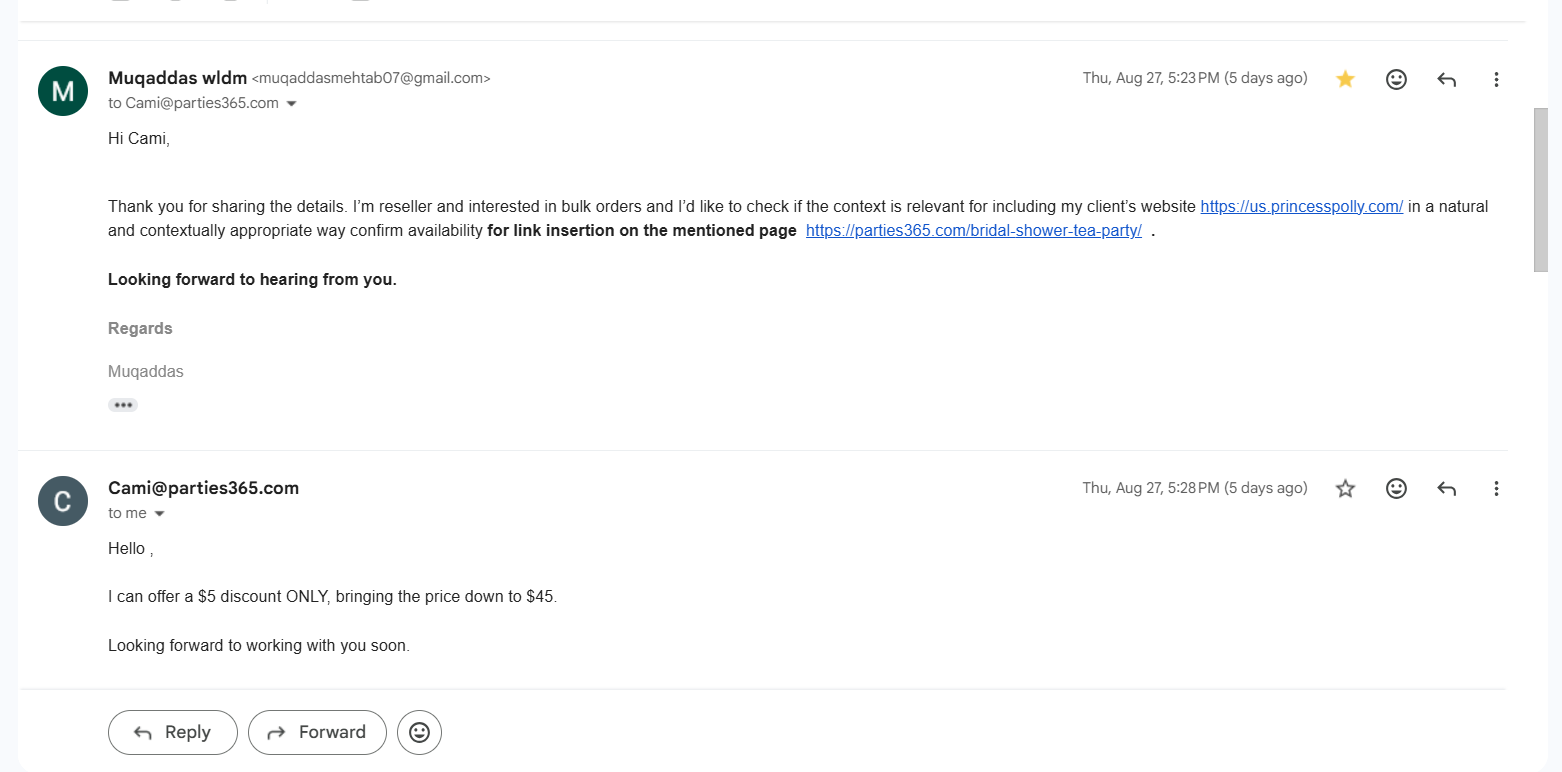Expand 'to me' recipient details

point(159,514)
